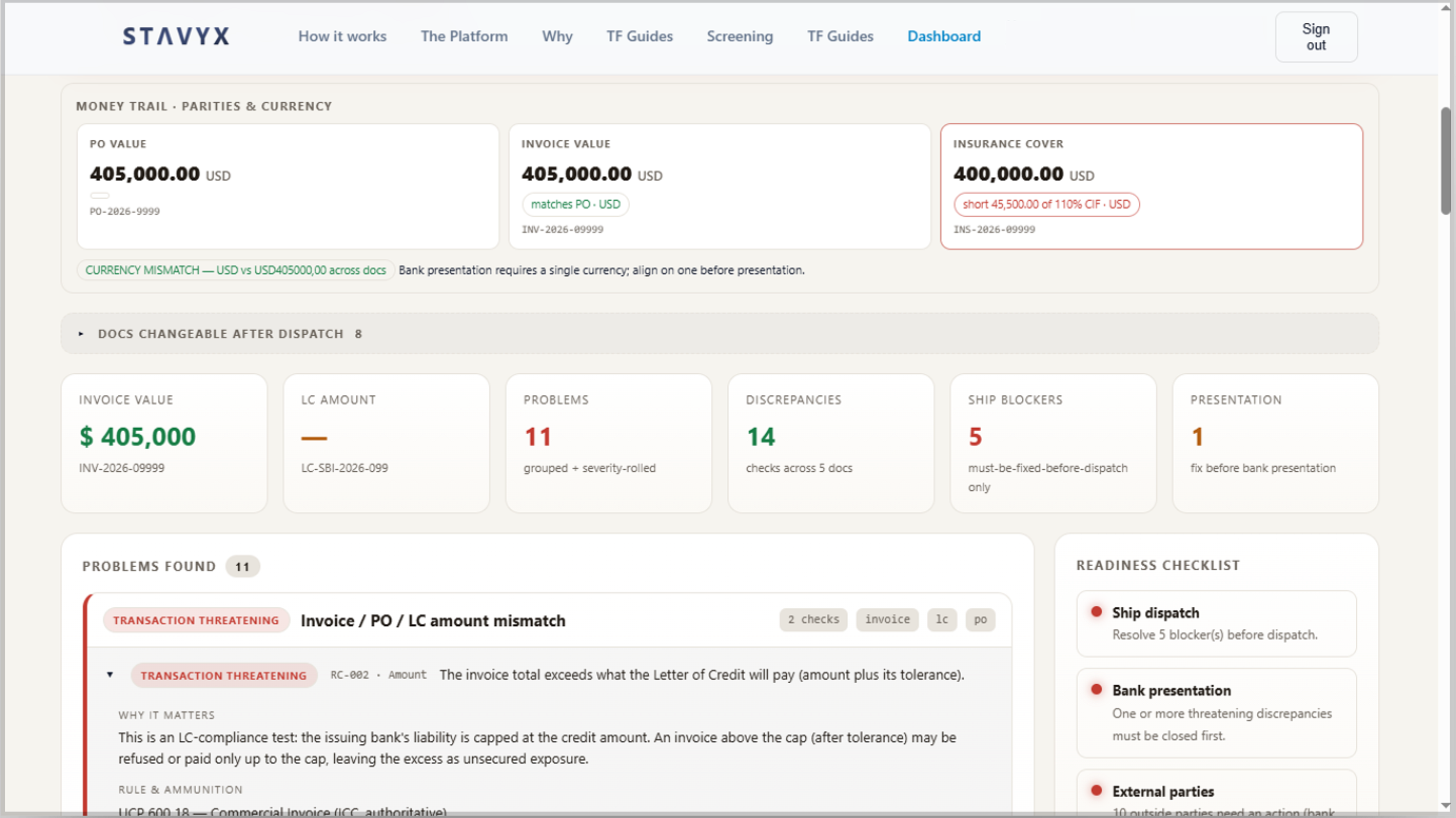Click the STAVYX logo

176,36
